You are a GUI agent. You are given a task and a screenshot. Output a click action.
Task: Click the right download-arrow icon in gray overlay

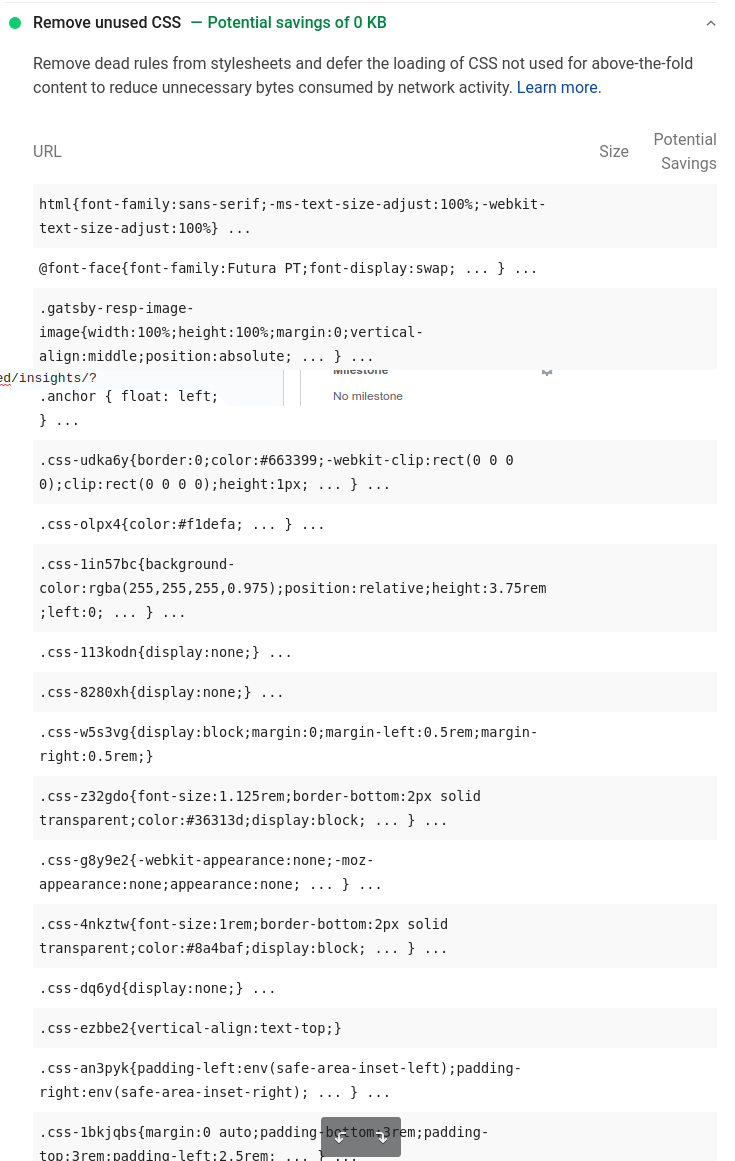(382, 1137)
